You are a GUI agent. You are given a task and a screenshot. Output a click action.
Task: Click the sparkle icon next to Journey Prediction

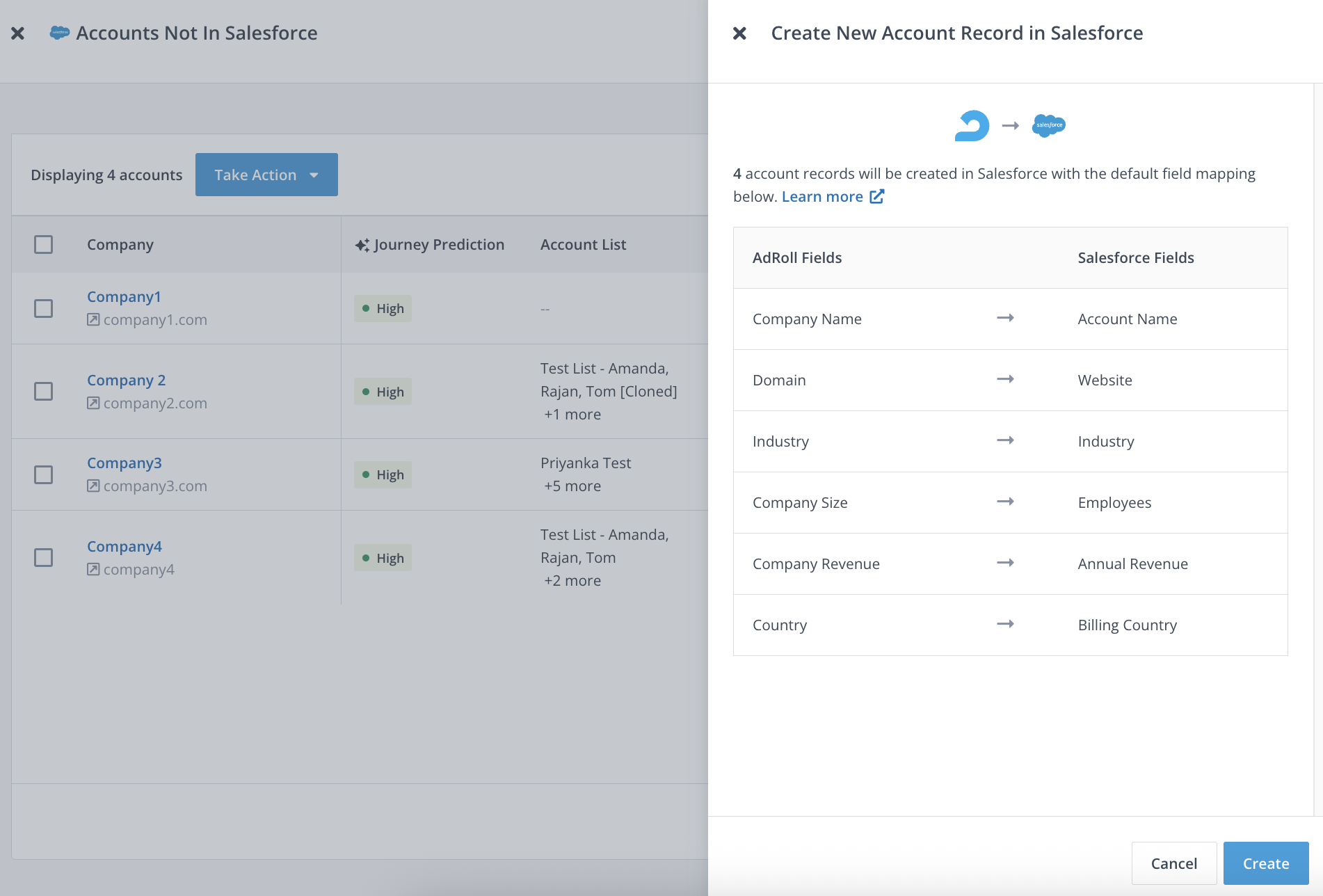[x=362, y=245]
